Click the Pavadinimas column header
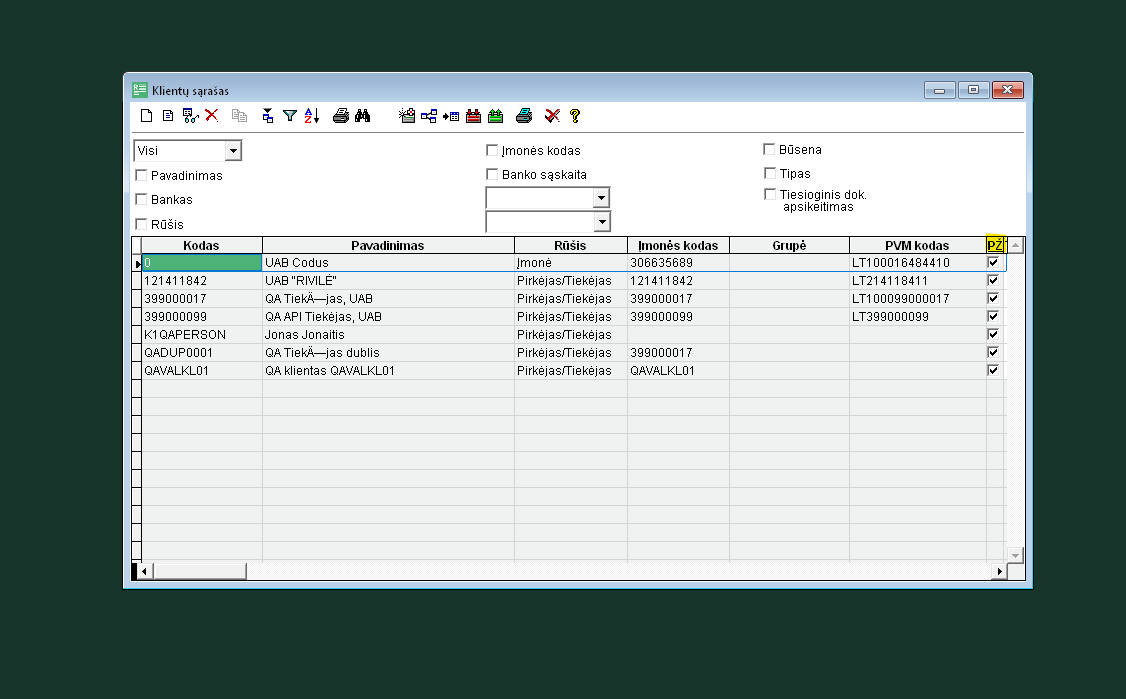Screen dimensions: 1126x699 [x=388, y=246]
